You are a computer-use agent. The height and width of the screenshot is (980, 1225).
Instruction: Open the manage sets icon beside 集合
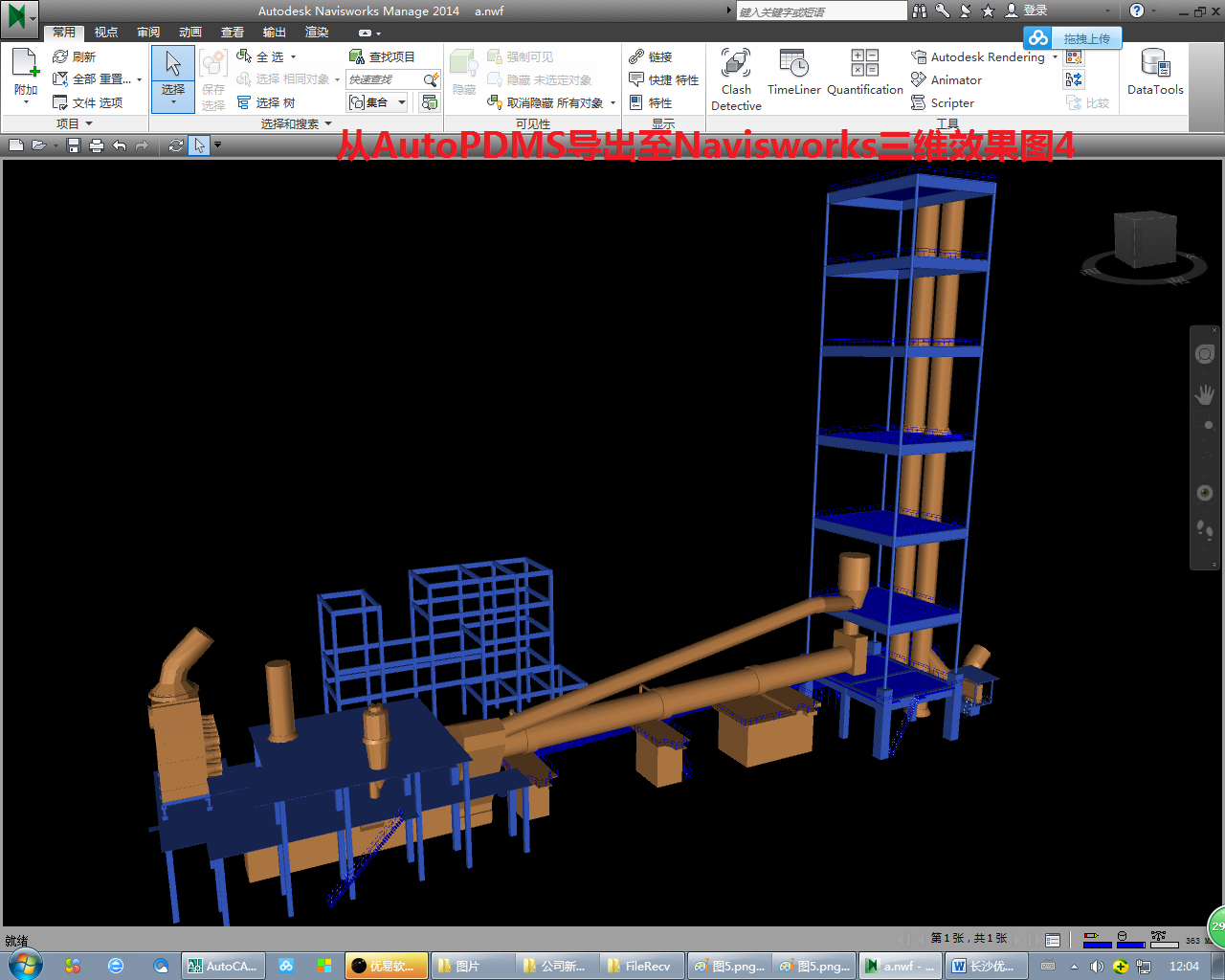(430, 102)
